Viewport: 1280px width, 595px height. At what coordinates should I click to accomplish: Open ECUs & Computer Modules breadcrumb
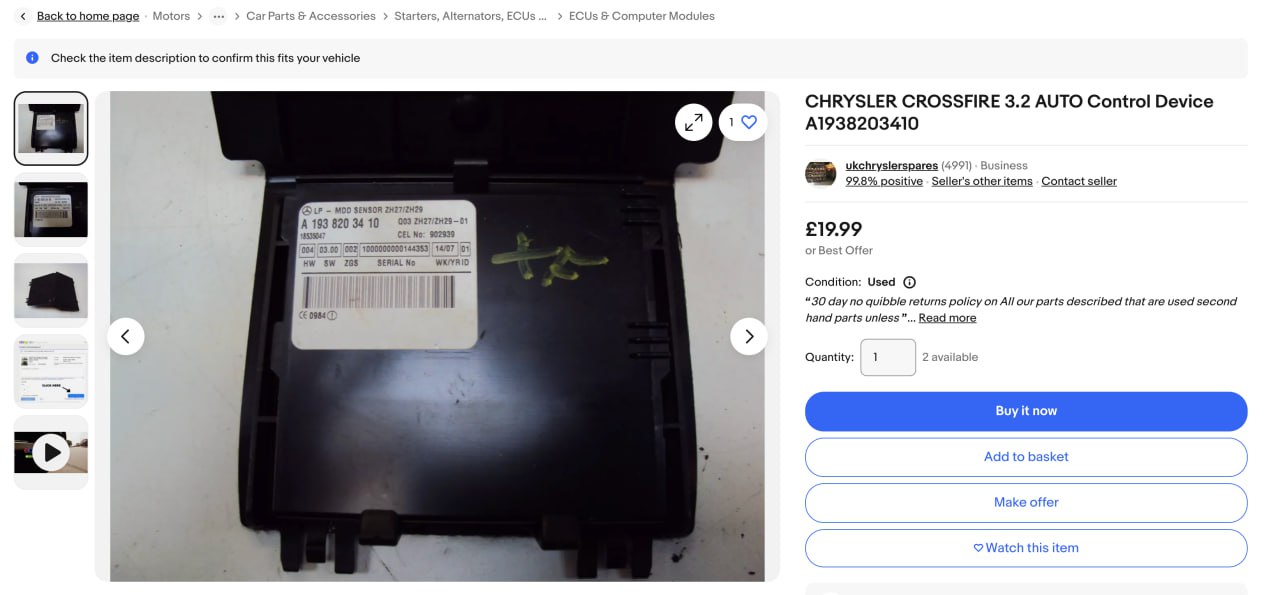(x=642, y=16)
